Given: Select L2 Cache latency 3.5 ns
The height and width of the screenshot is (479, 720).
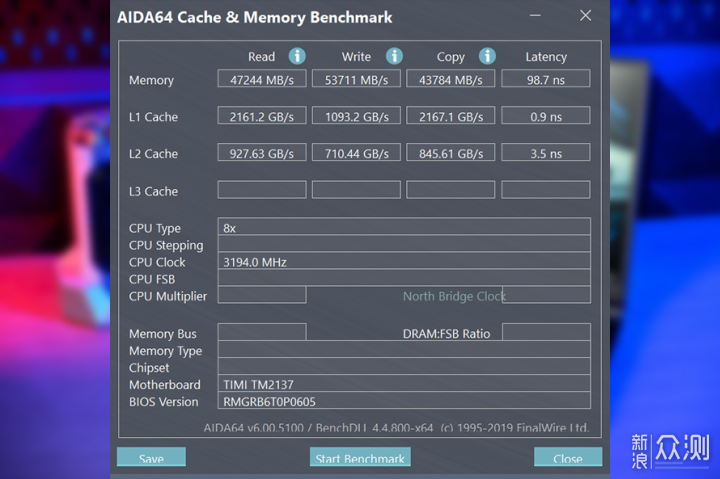Looking at the screenshot, I should [546, 152].
